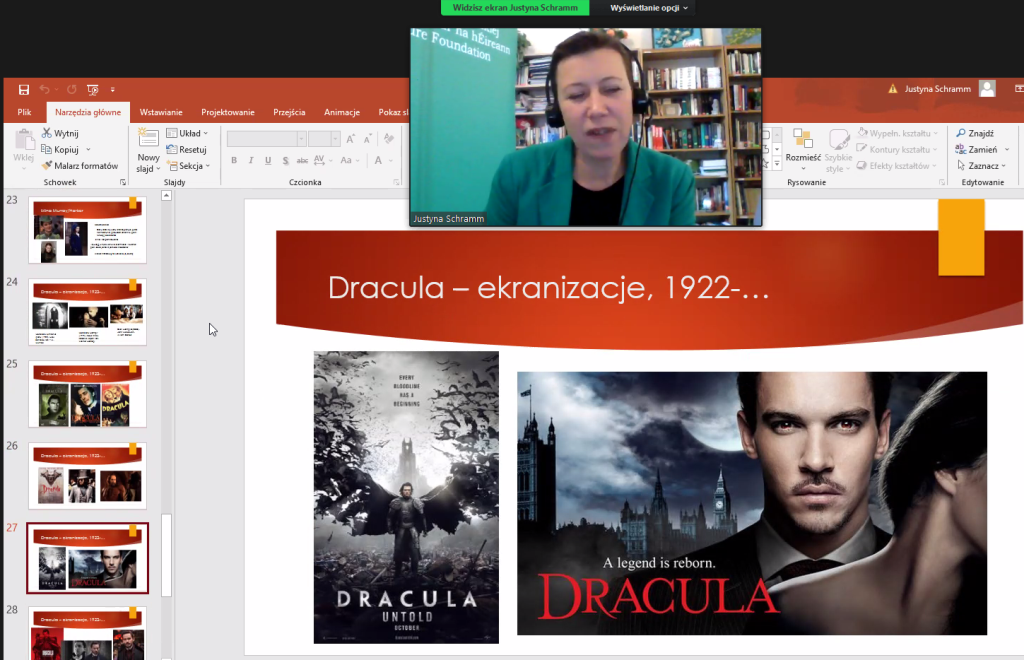Toggle Italic formatting in Czcionka group

251,160
